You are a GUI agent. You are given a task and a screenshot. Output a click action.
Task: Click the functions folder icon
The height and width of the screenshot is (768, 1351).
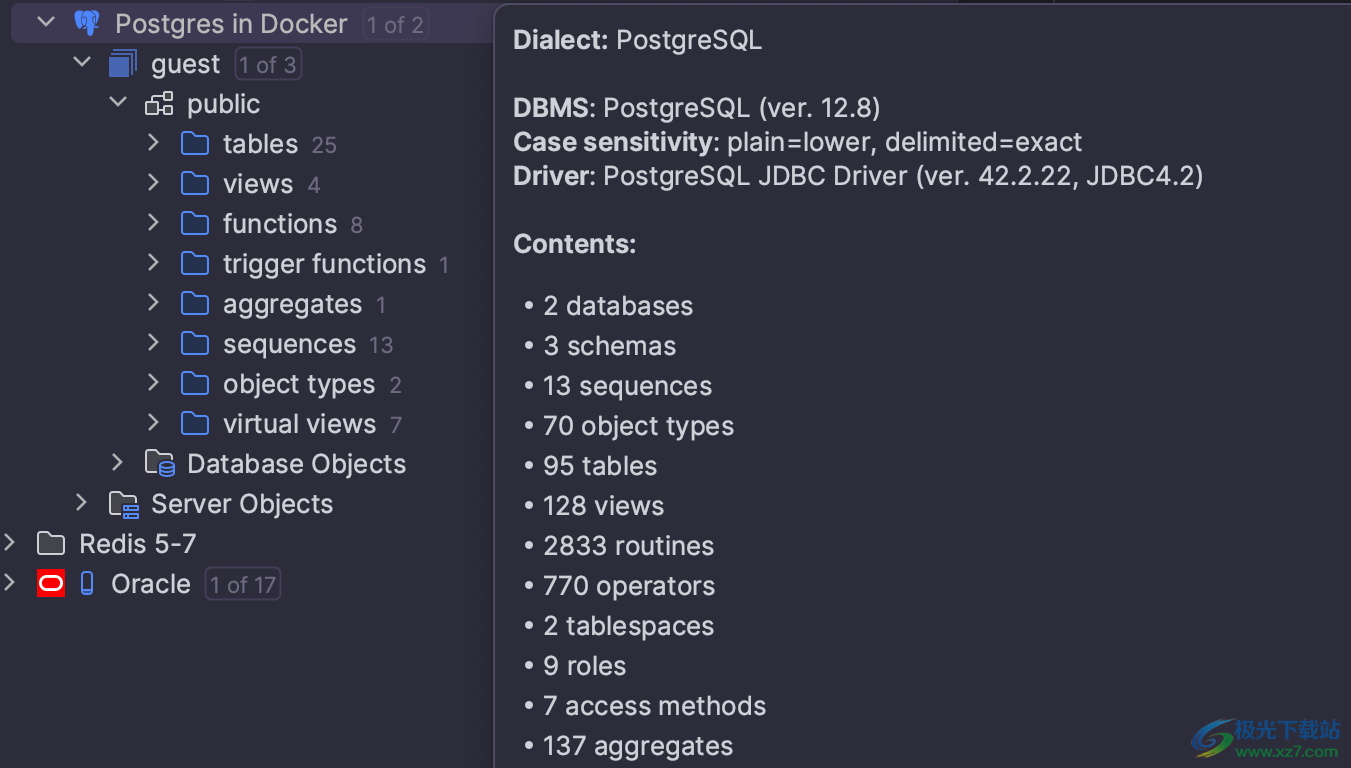pos(195,224)
